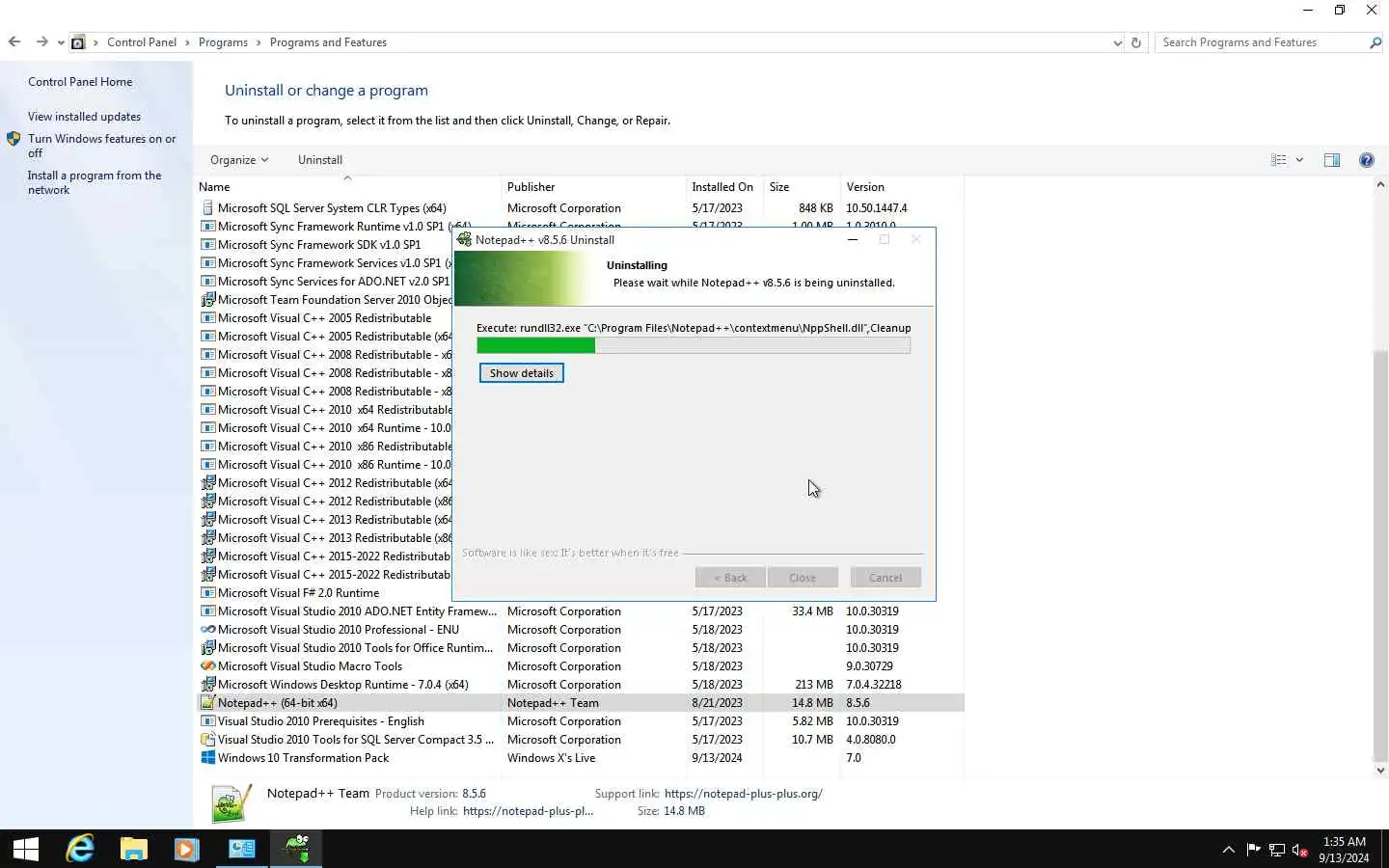Viewport: 1389px width, 868px height.
Task: Open the Control Panel Home link
Action: coord(80,82)
